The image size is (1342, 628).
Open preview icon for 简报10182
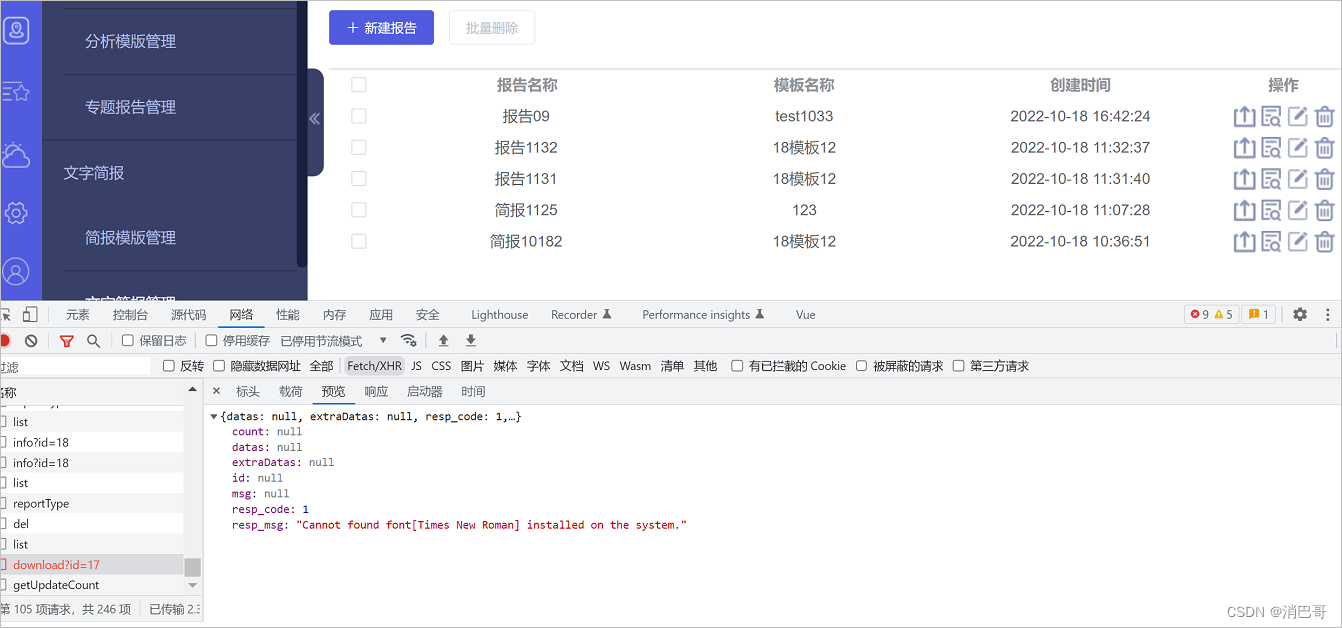coord(1271,241)
